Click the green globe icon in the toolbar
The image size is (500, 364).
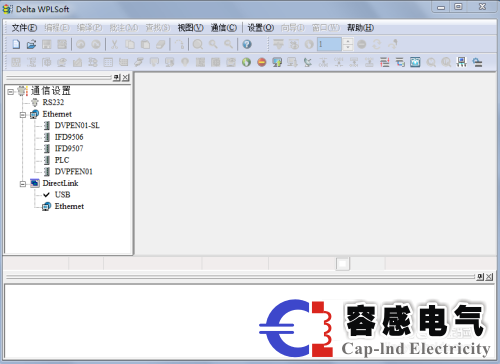pyautogui.click(x=246, y=62)
